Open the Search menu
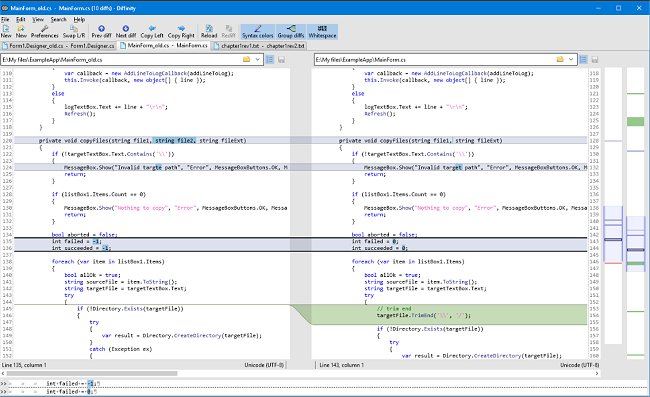 pos(58,19)
